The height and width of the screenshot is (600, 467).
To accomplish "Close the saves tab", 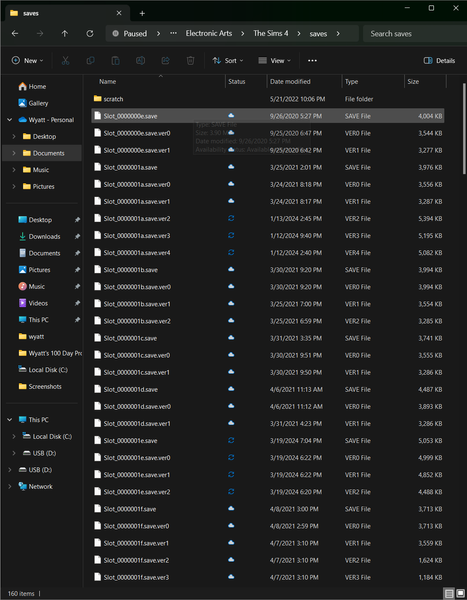I will tap(119, 13).
